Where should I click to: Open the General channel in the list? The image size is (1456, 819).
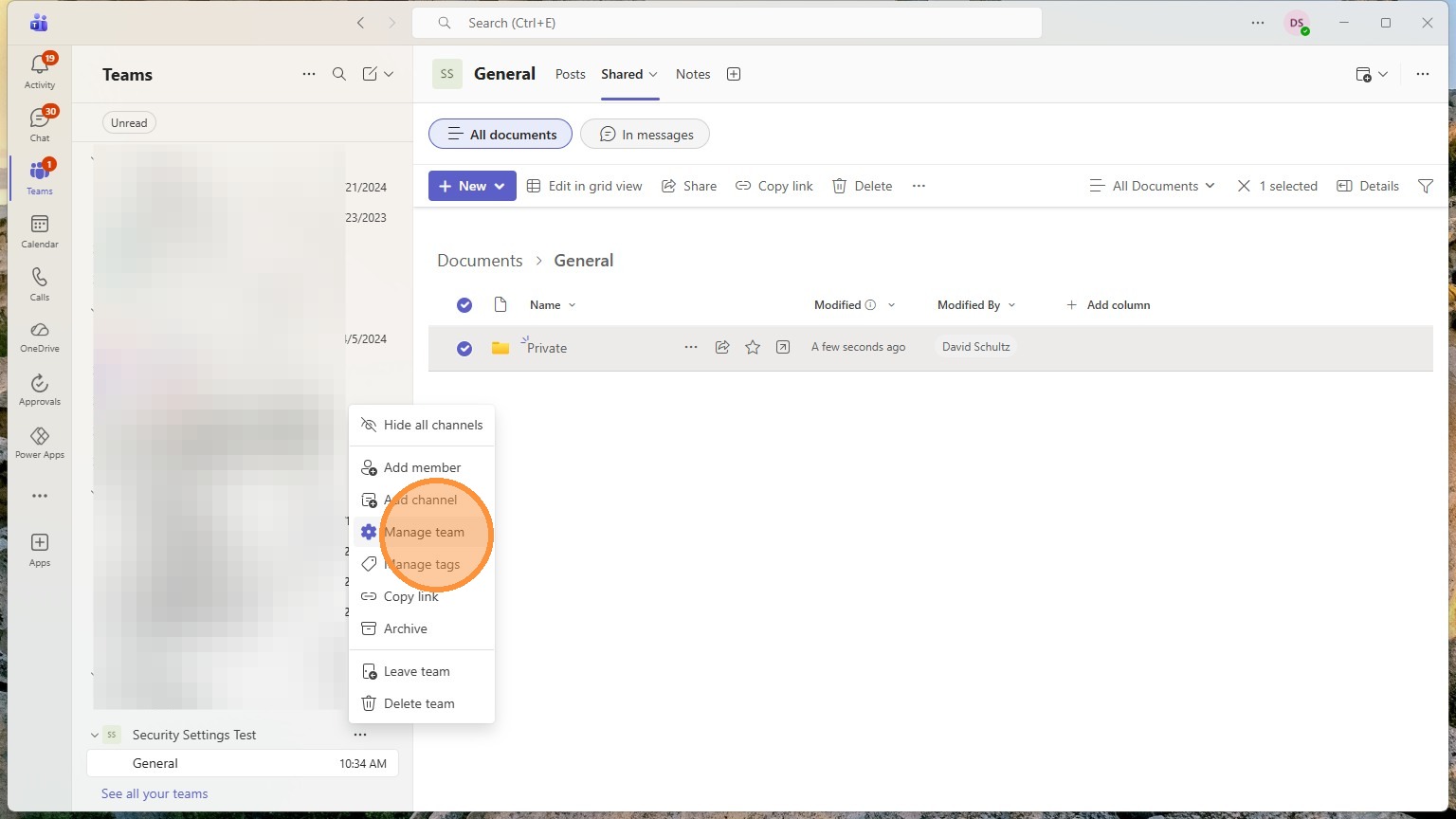(x=243, y=763)
